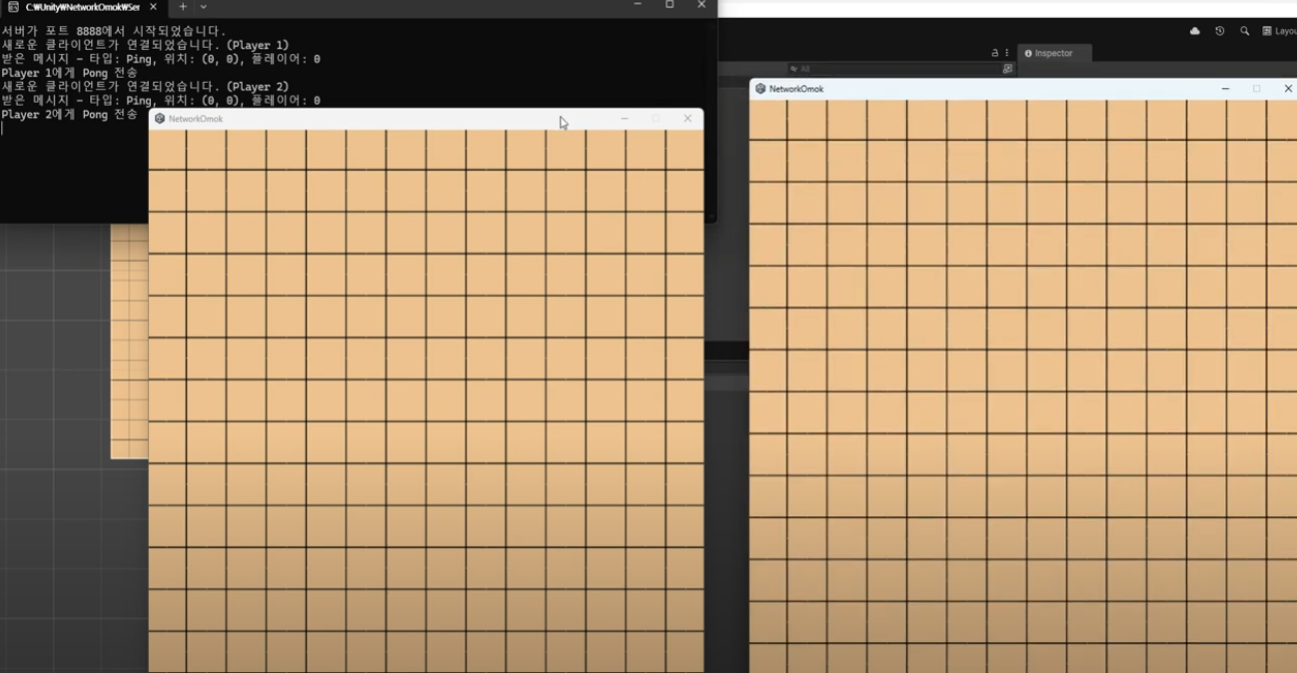Minimize the terminal window

(x=637, y=5)
